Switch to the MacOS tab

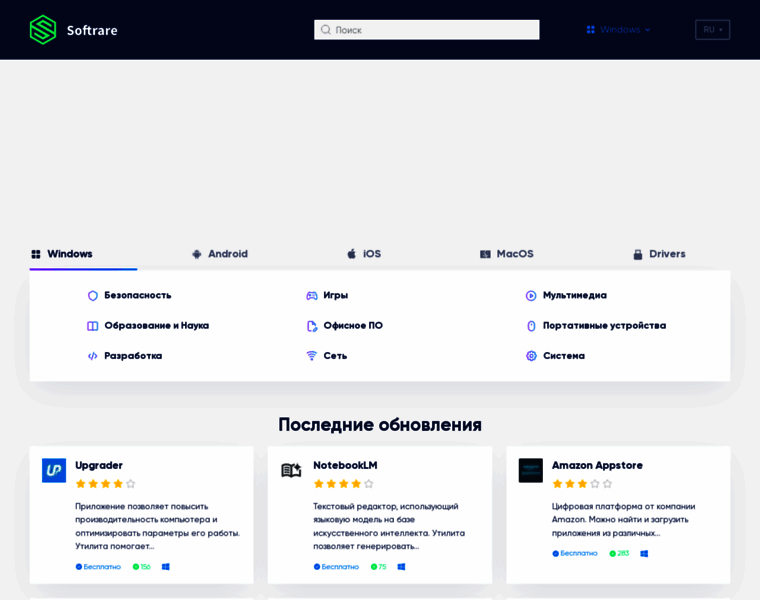click(x=507, y=254)
